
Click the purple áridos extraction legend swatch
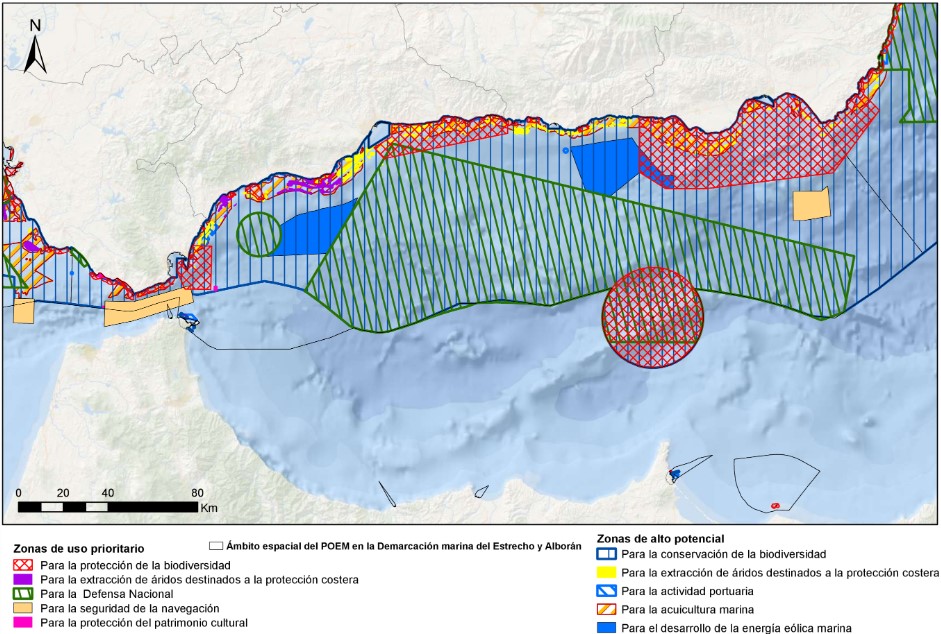pos(23,580)
